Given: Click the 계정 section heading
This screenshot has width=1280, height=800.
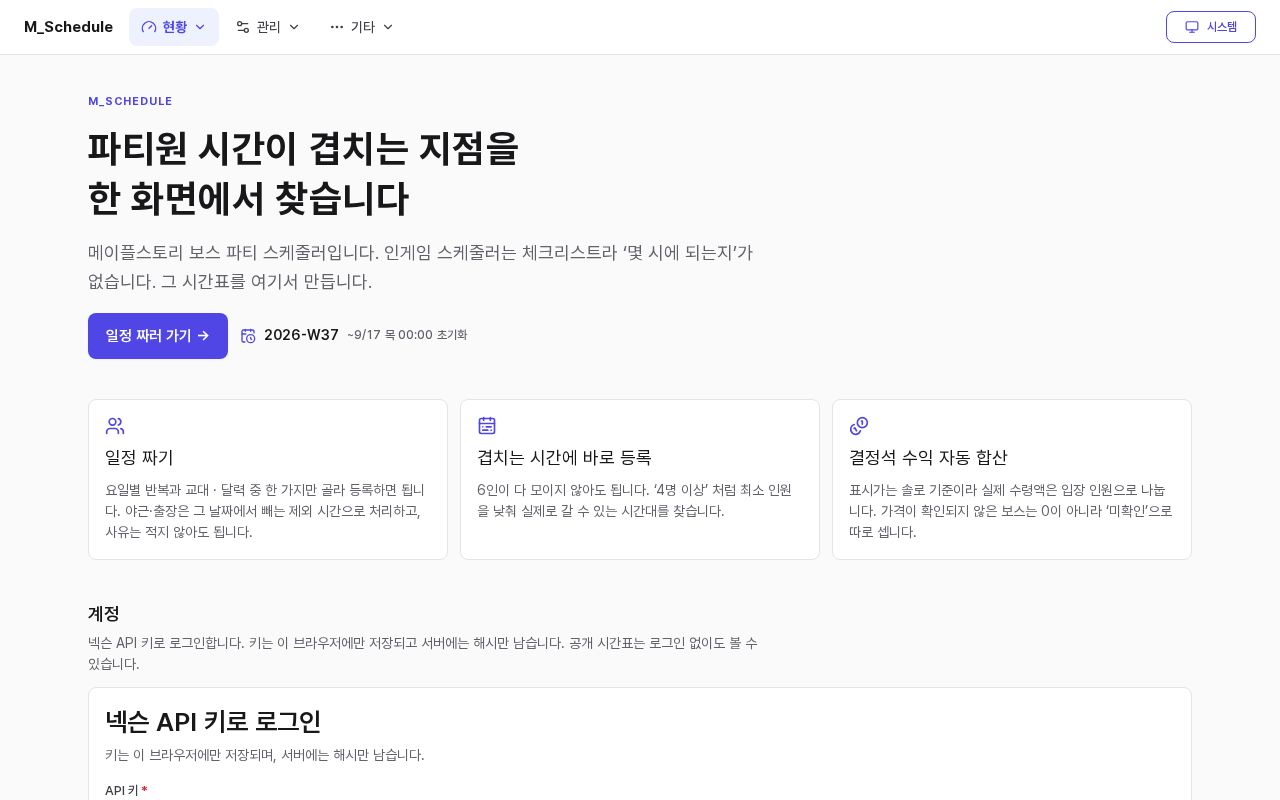Looking at the screenshot, I should tap(104, 614).
